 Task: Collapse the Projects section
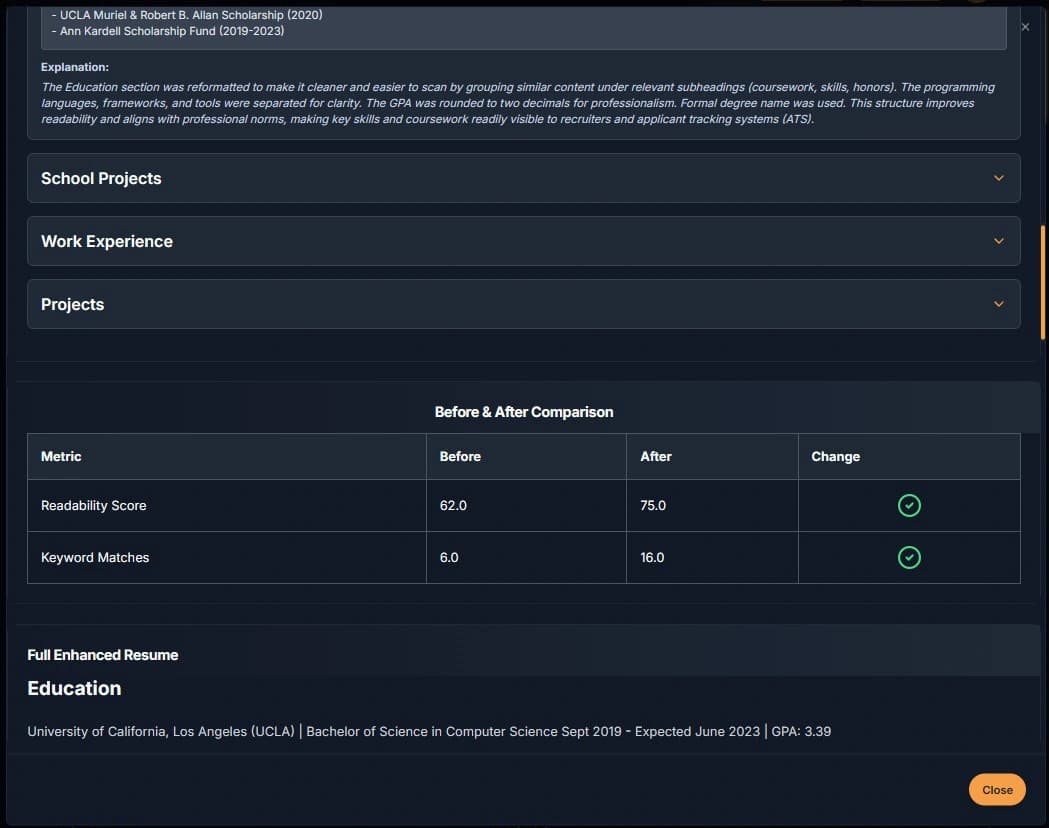point(524,304)
